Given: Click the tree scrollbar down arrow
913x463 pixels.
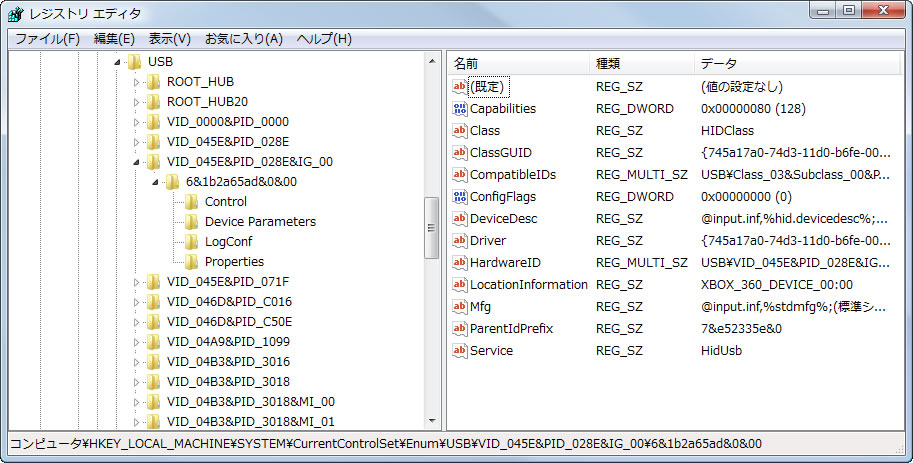Looking at the screenshot, I should click(x=432, y=420).
